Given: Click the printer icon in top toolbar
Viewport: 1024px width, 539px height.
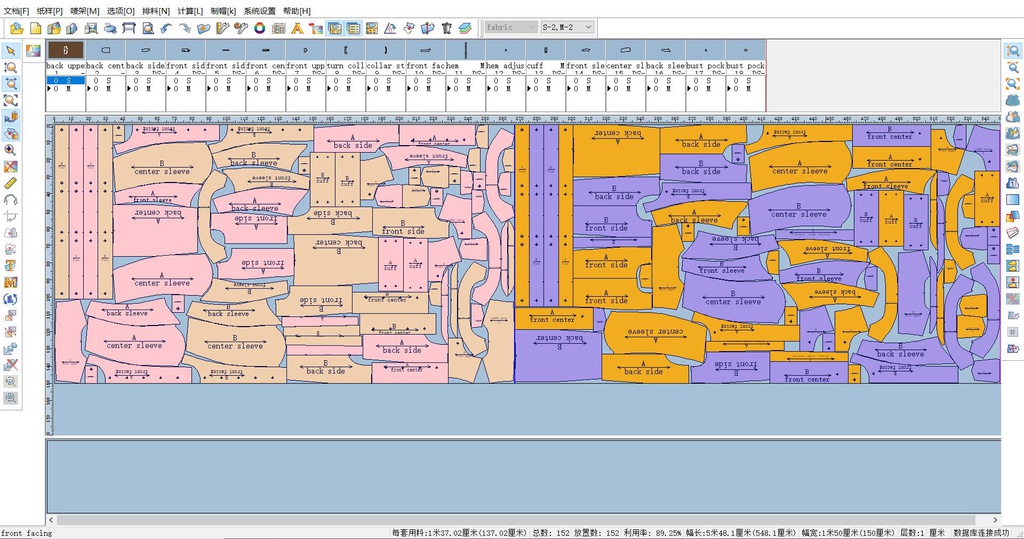Looking at the screenshot, I should (110, 28).
